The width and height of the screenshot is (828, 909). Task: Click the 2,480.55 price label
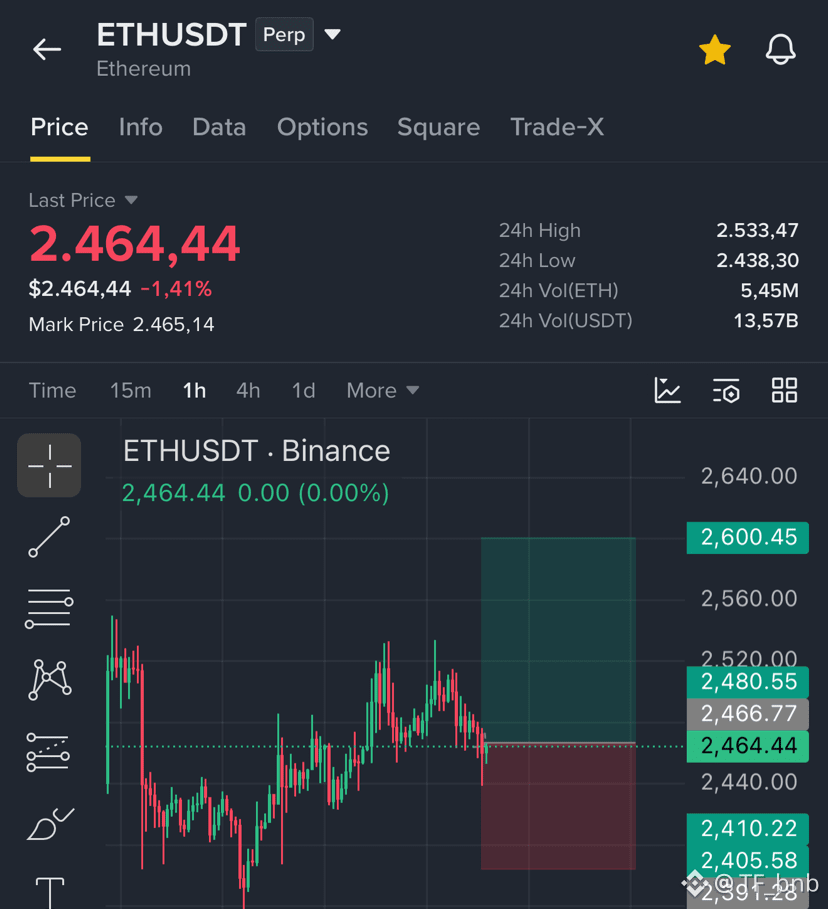(747, 682)
